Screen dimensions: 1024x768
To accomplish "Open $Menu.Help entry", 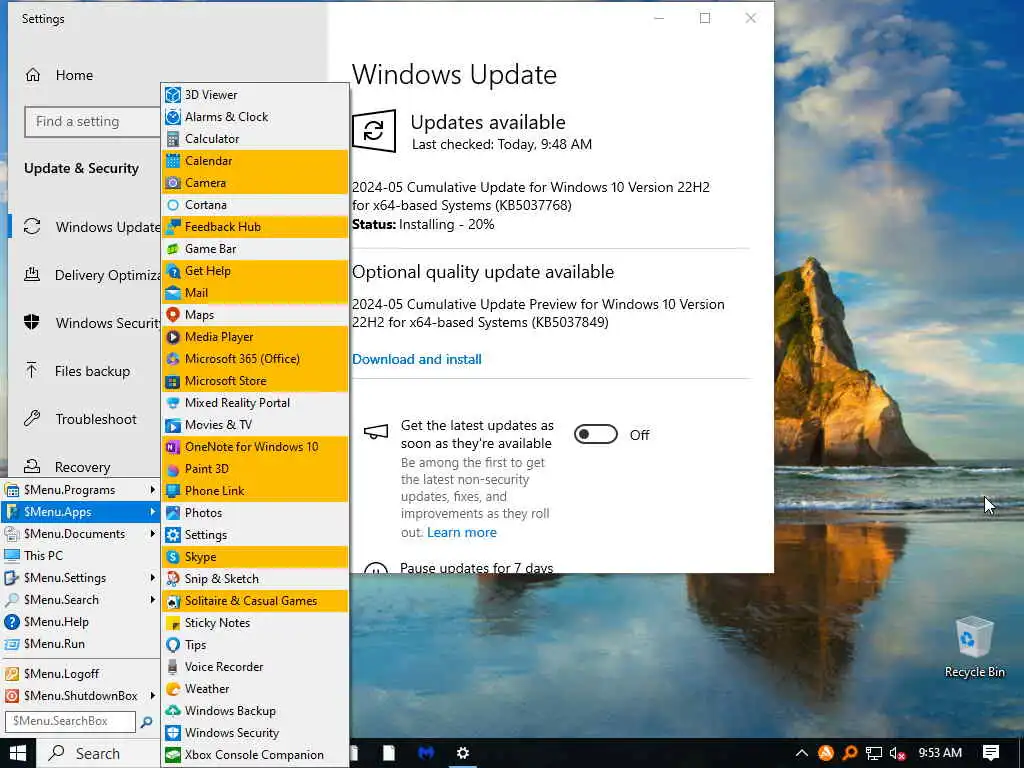I will click(x=80, y=622).
